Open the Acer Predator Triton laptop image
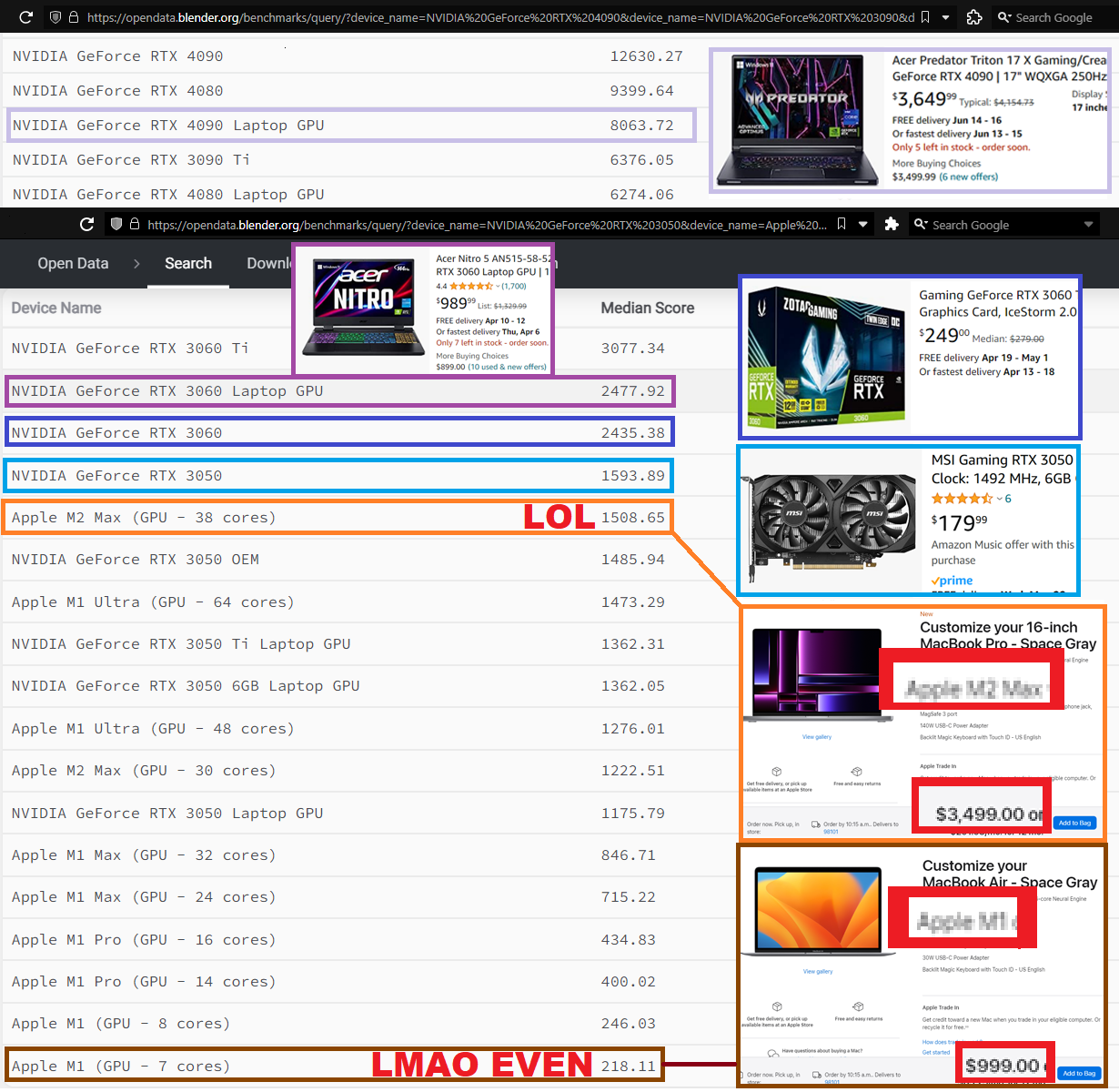This screenshot has width=1119, height=1092. (798, 121)
